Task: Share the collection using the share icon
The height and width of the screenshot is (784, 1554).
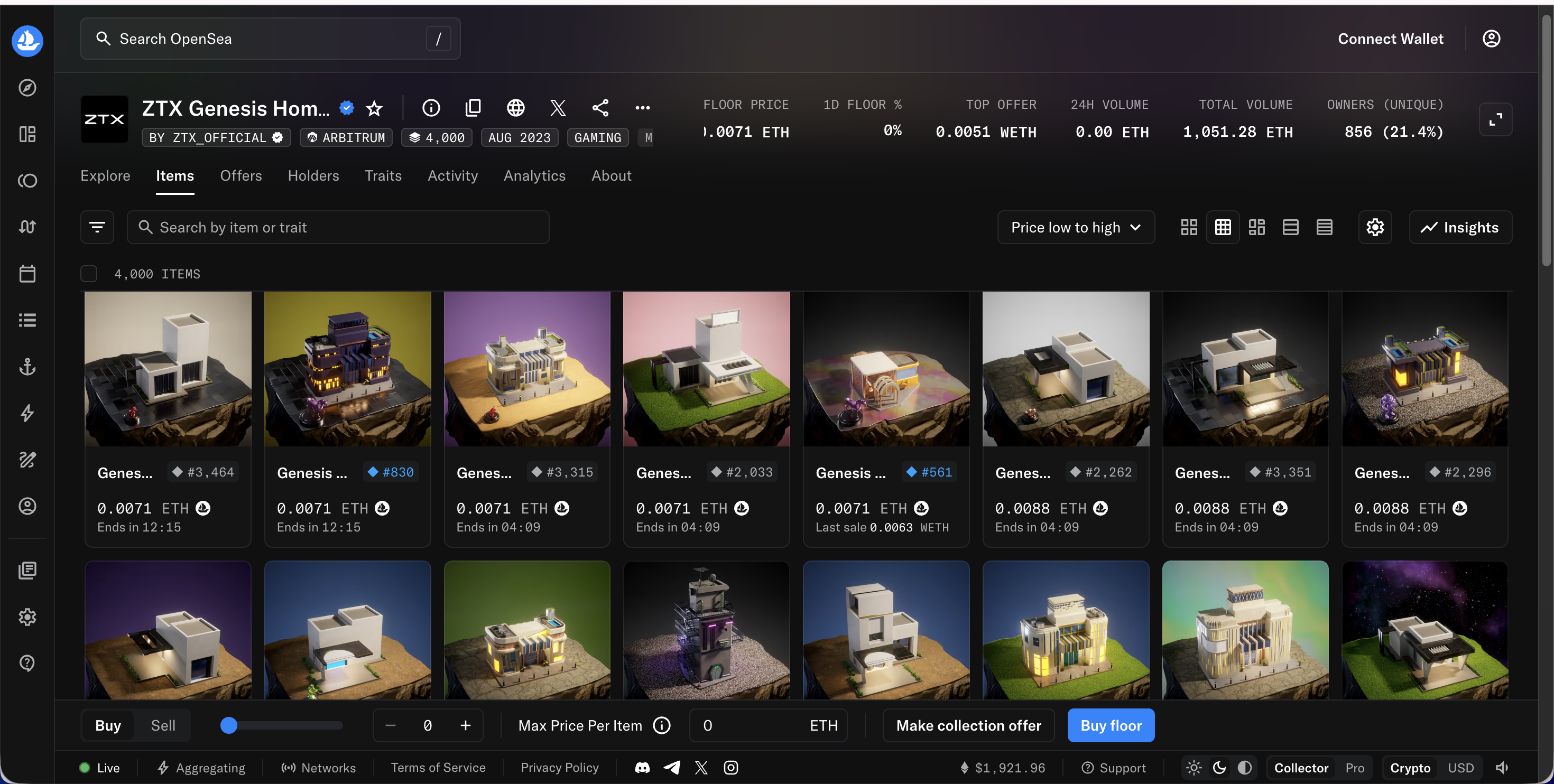Action: click(x=600, y=108)
